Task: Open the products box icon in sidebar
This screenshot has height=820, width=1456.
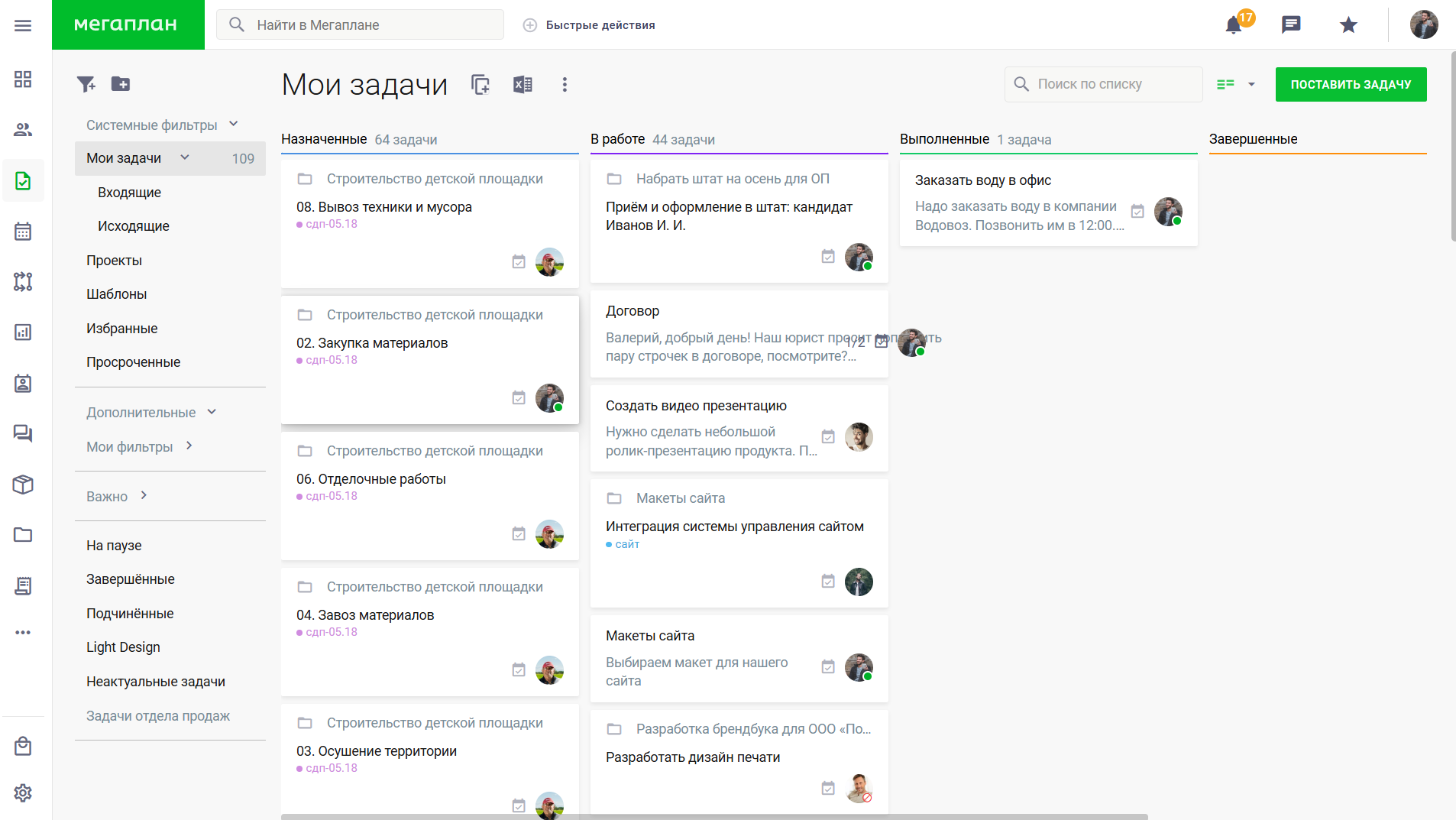Action: [x=23, y=485]
